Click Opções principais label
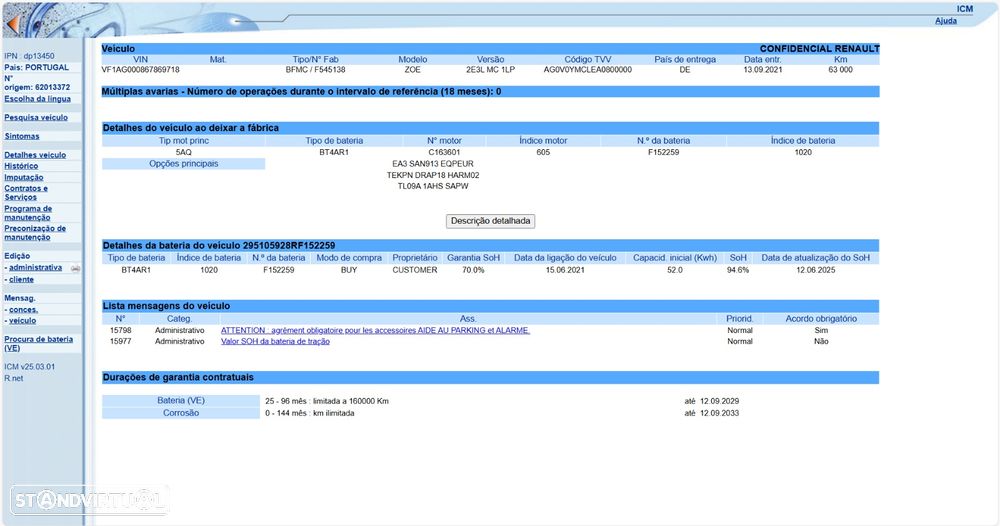1000x526 pixels. (184, 164)
